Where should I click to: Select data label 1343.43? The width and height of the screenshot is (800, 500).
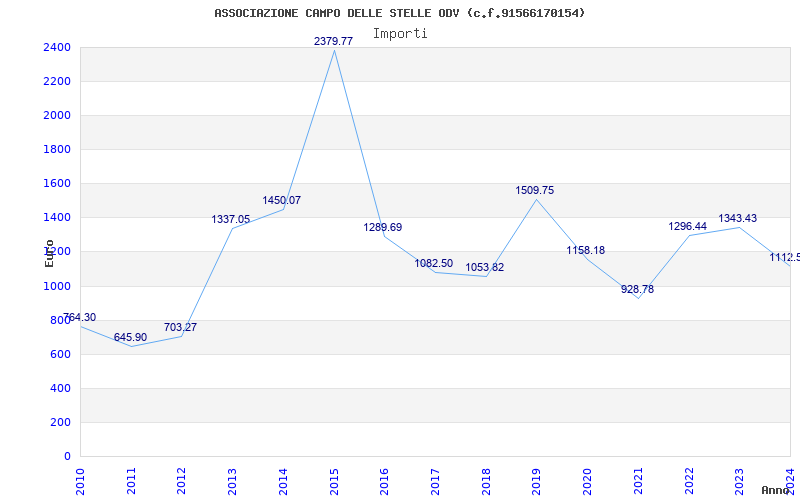[738, 218]
